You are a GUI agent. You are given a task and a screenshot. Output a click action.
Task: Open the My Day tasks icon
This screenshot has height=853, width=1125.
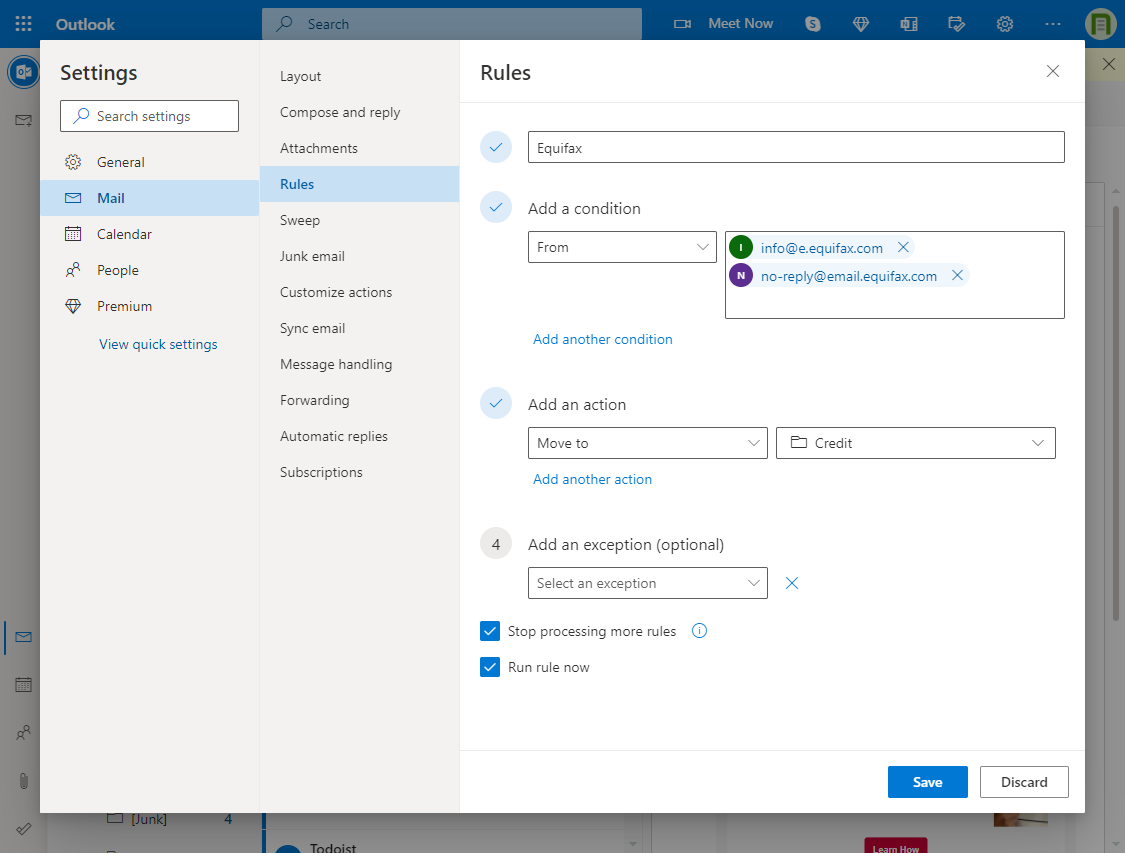(x=956, y=24)
